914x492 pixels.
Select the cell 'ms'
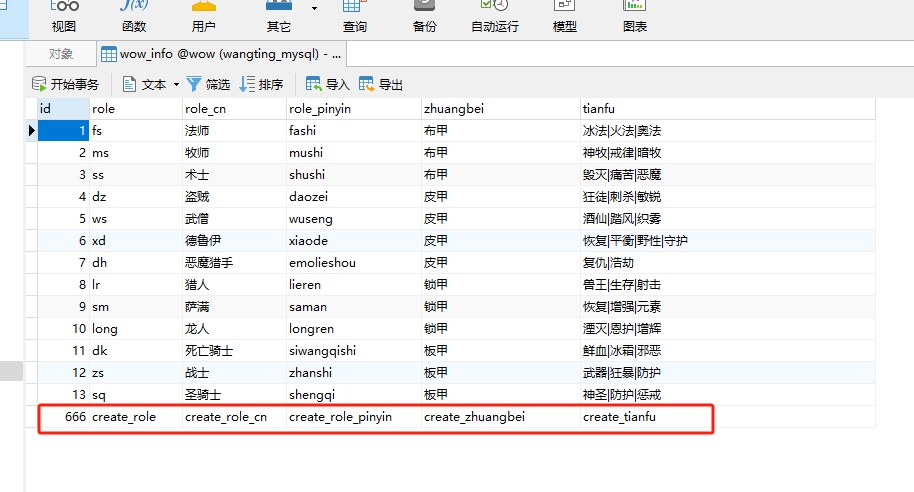click(x=136, y=153)
